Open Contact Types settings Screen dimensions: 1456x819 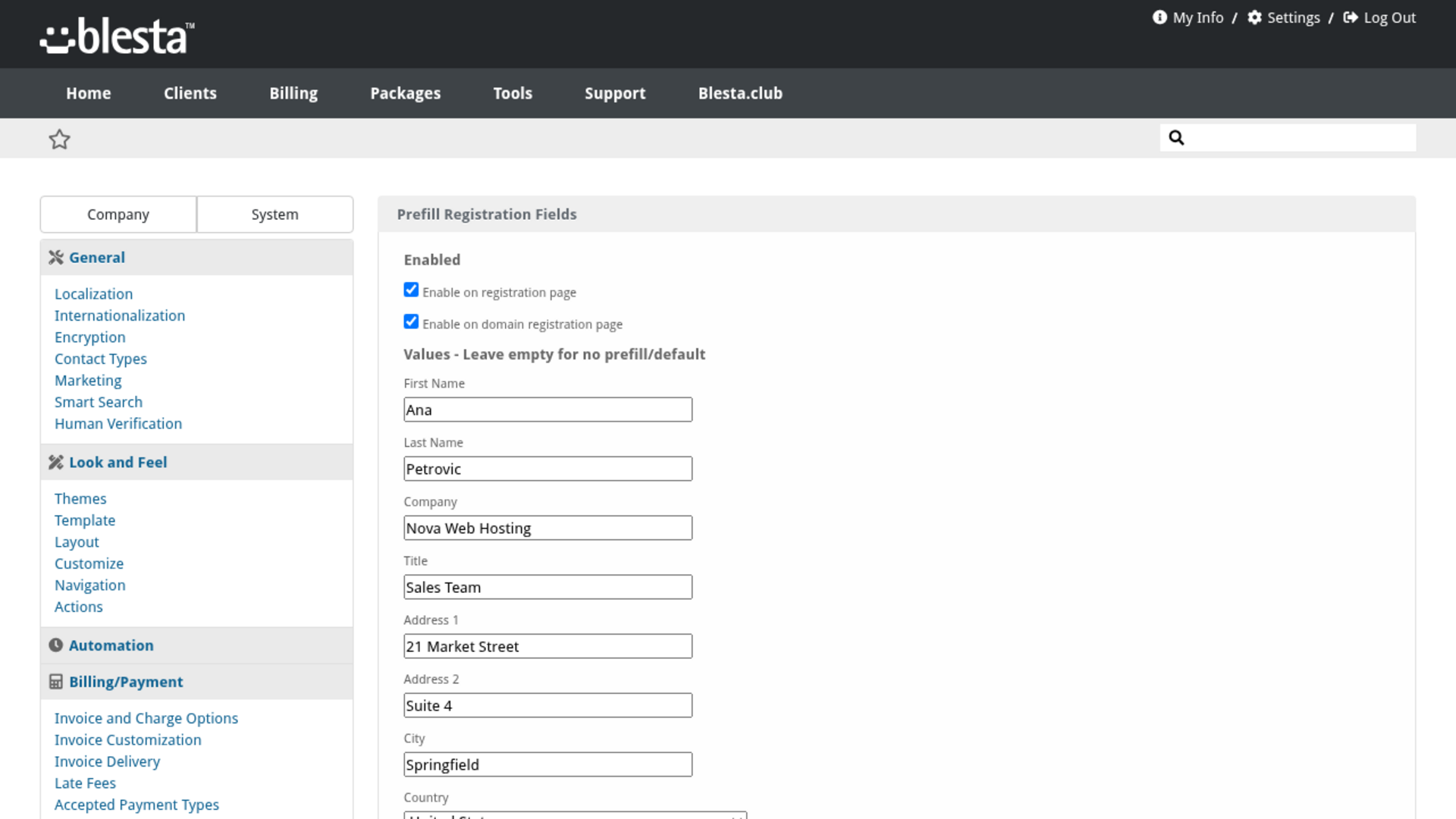click(101, 359)
